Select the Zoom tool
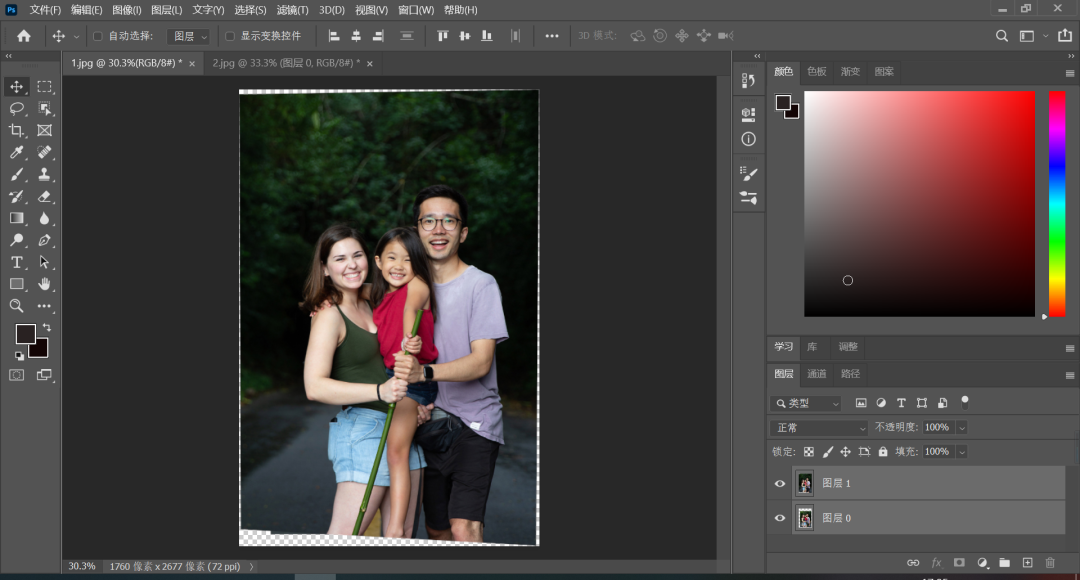Screen dimensions: 1080x580 tap(17, 306)
